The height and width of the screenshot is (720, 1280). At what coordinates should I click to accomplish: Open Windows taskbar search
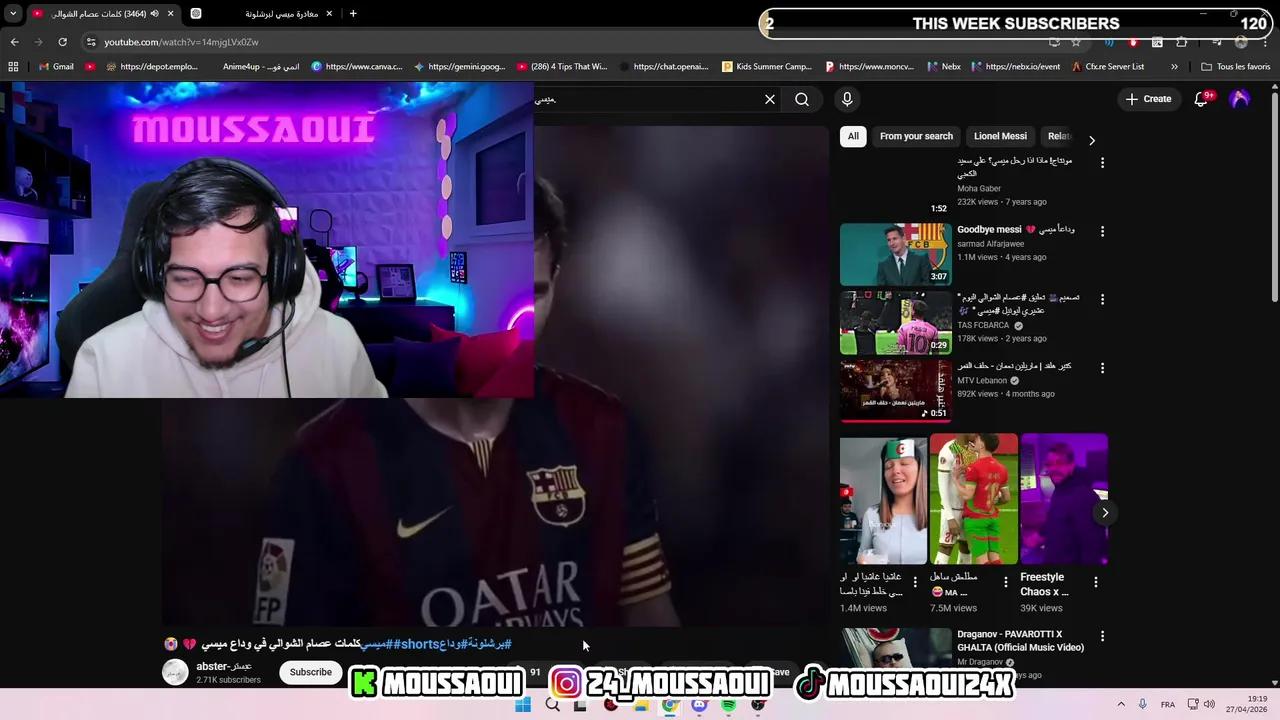[552, 705]
